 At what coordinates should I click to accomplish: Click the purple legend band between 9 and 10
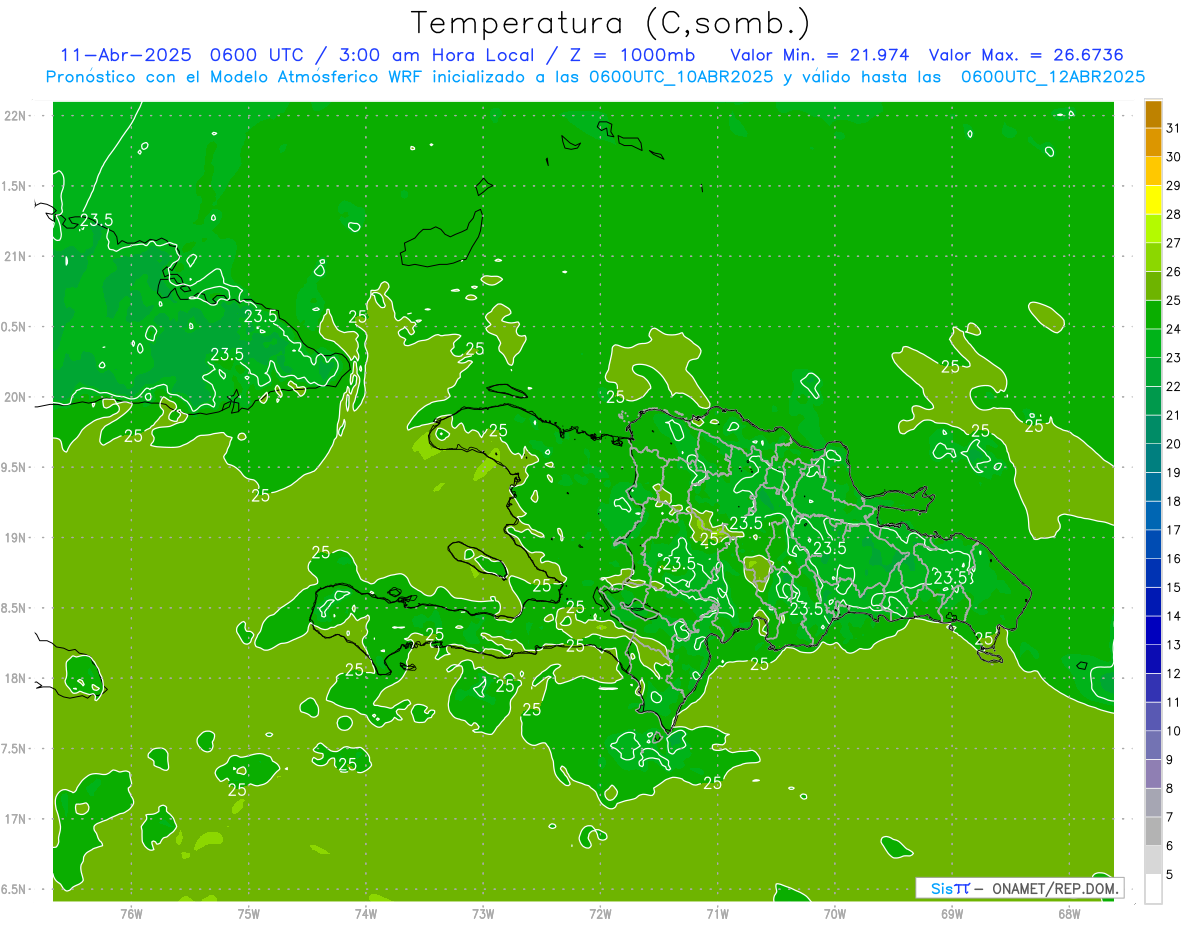1153,745
